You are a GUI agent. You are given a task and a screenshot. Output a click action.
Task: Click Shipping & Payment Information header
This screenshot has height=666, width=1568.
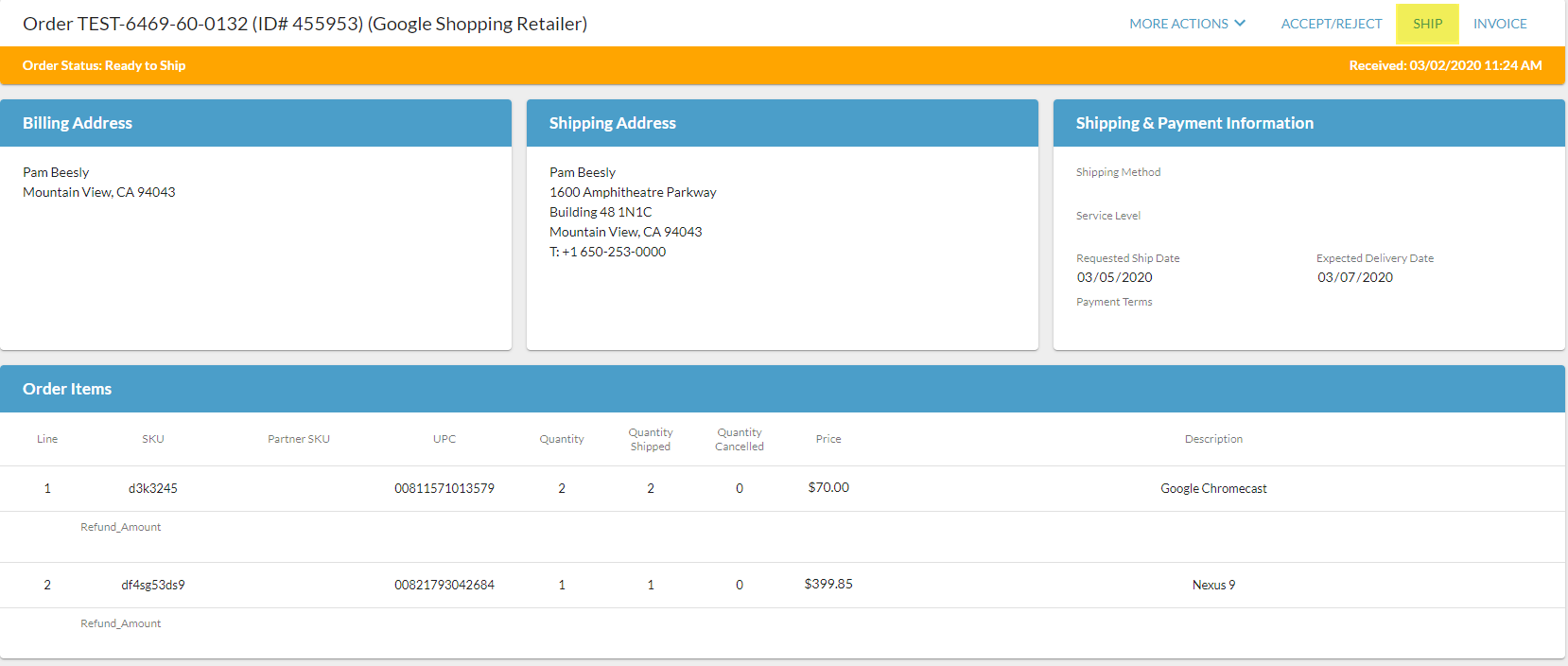[1193, 123]
